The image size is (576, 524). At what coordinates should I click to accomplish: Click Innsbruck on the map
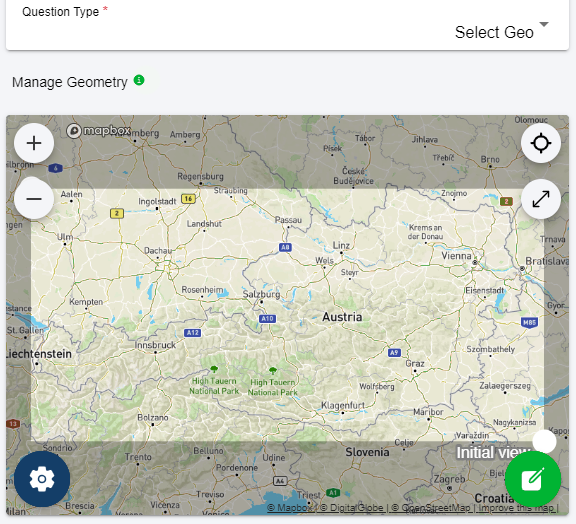pos(155,345)
